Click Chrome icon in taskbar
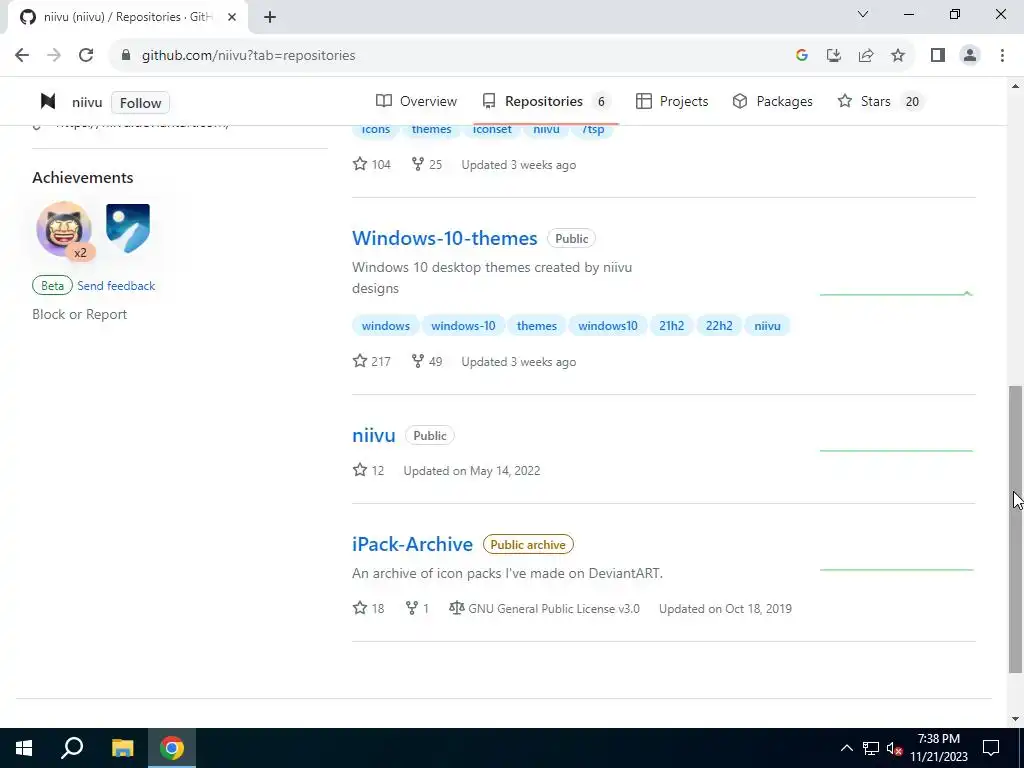Viewport: 1024px width, 768px height. click(172, 748)
